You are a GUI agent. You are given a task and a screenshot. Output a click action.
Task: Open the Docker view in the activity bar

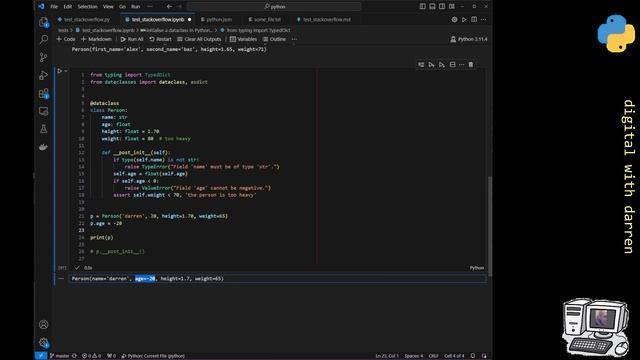[x=43, y=147]
